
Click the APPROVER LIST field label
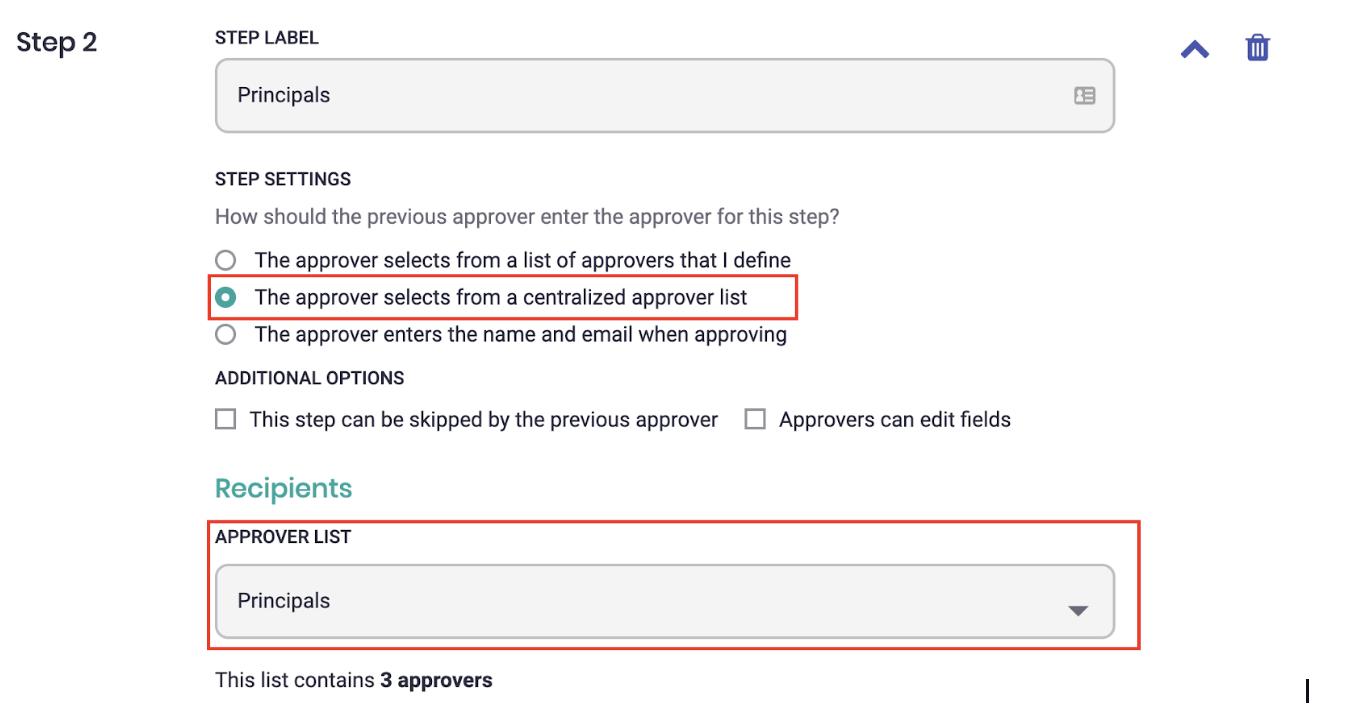[x=283, y=537]
